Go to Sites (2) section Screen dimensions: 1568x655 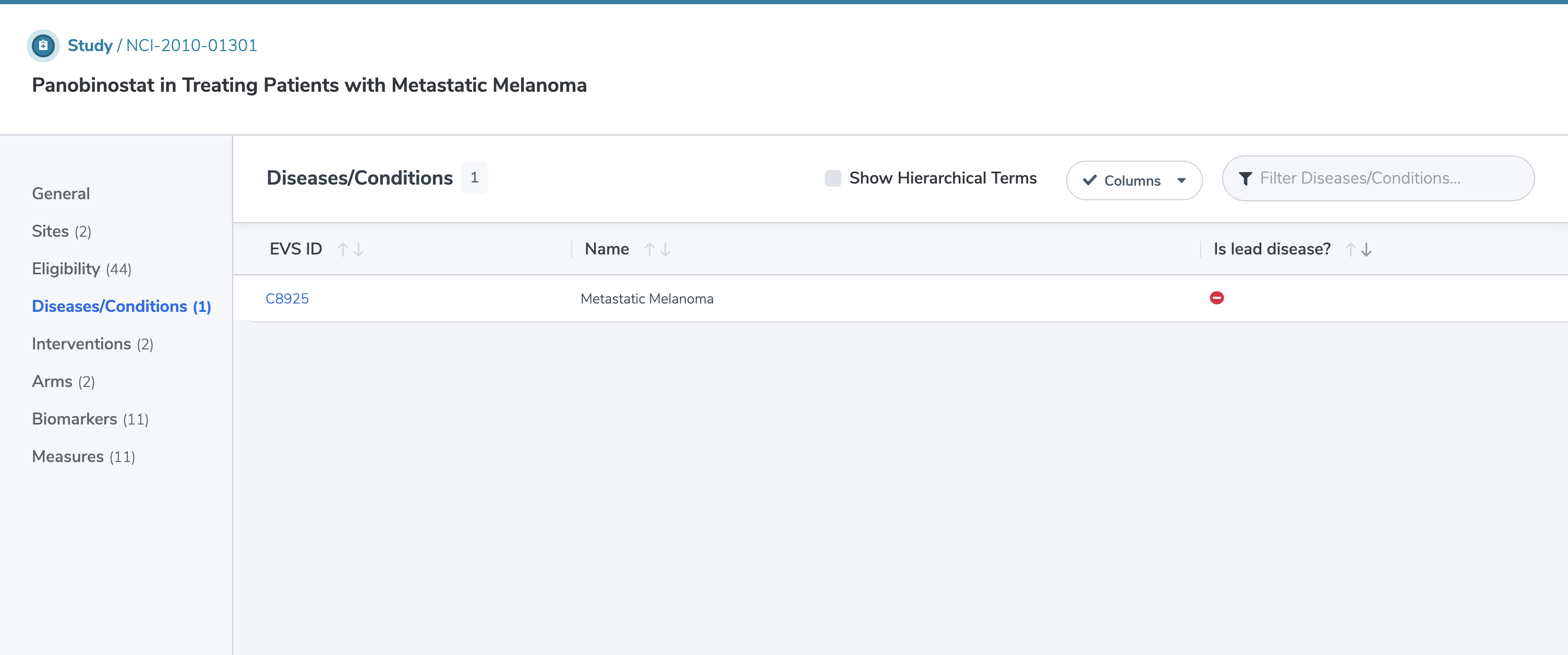coord(62,232)
